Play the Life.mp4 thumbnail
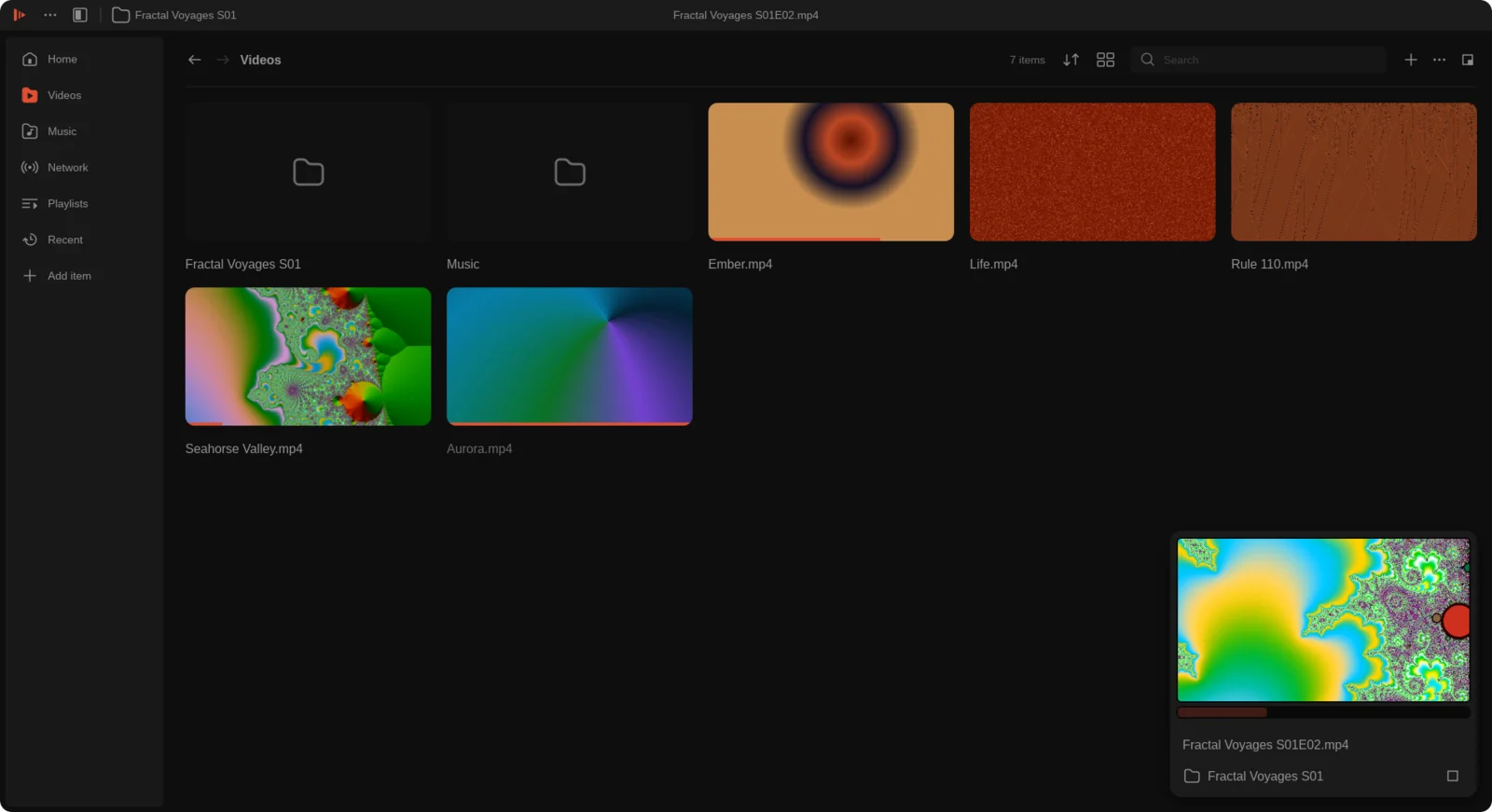Viewport: 1492px width, 812px height. pos(1092,172)
